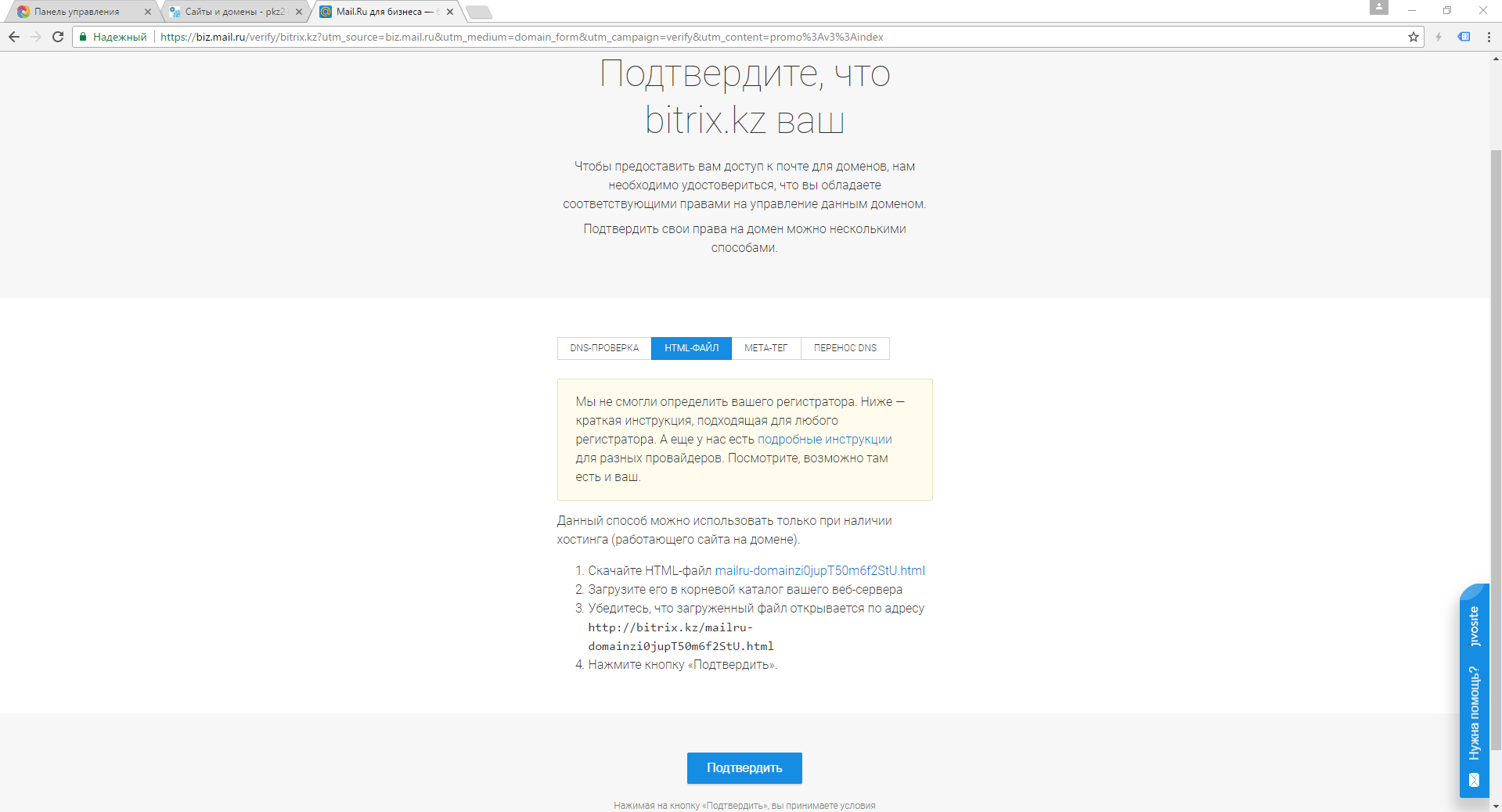This screenshot has height=812, width=1502.
Task: Download the mailru-domainzi0jupT50m6f2StU.html file link
Action: (820, 571)
